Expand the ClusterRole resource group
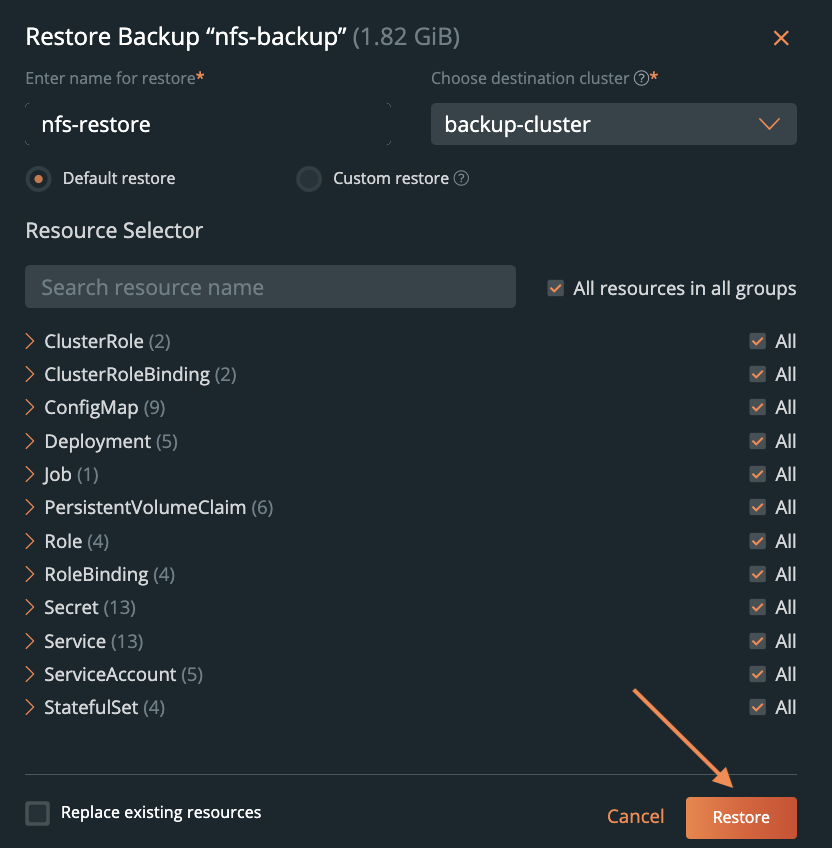 click(30, 342)
